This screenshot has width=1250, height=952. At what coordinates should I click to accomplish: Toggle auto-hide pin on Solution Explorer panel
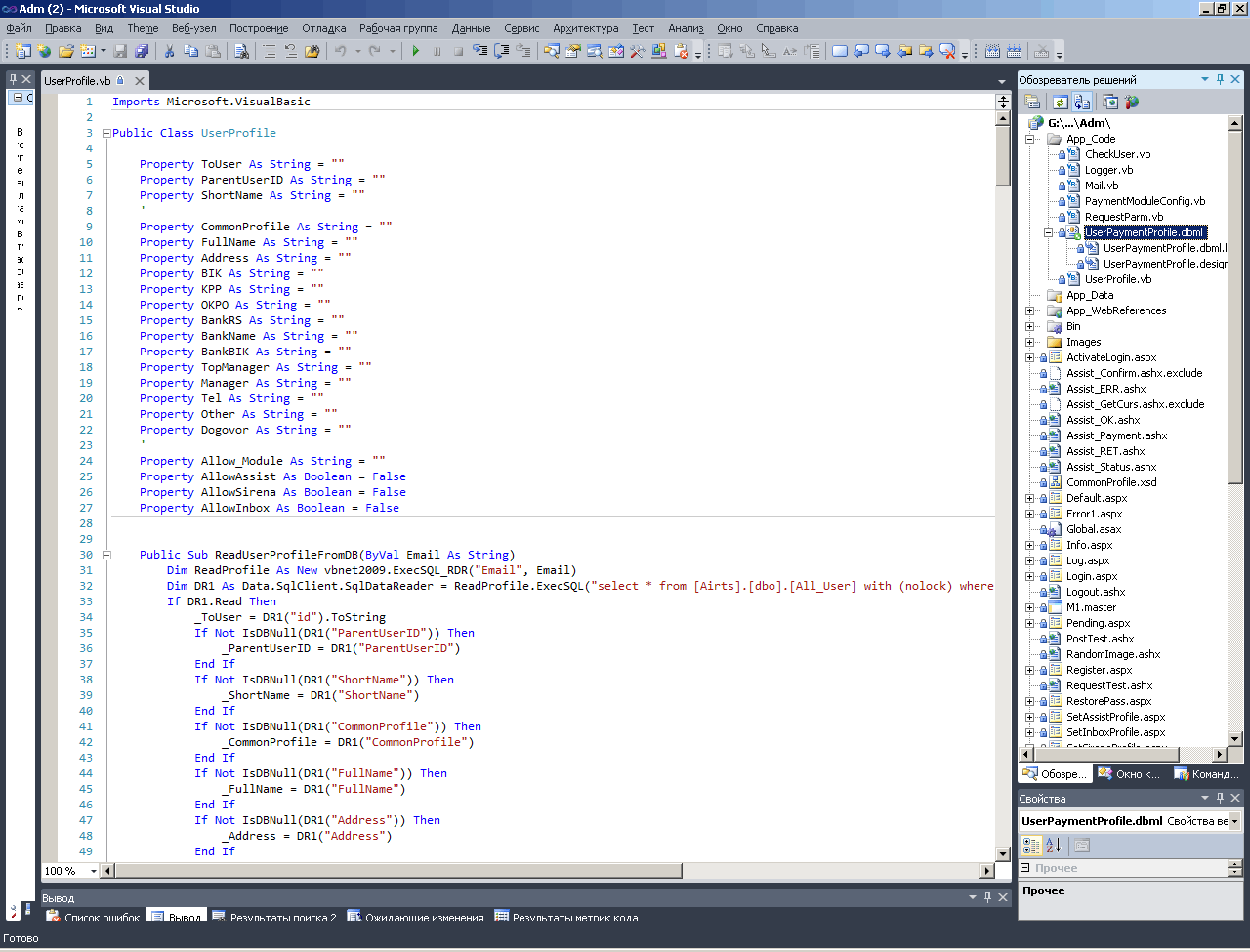tap(1220, 79)
